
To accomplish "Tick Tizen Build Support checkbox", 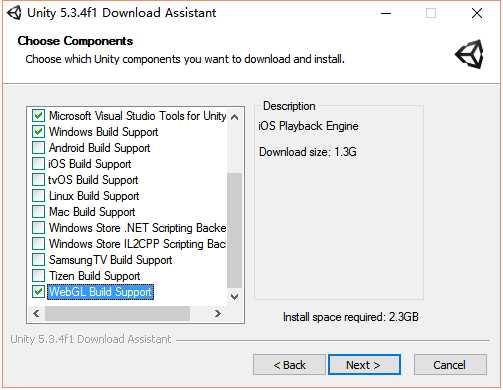I will tap(38, 276).
